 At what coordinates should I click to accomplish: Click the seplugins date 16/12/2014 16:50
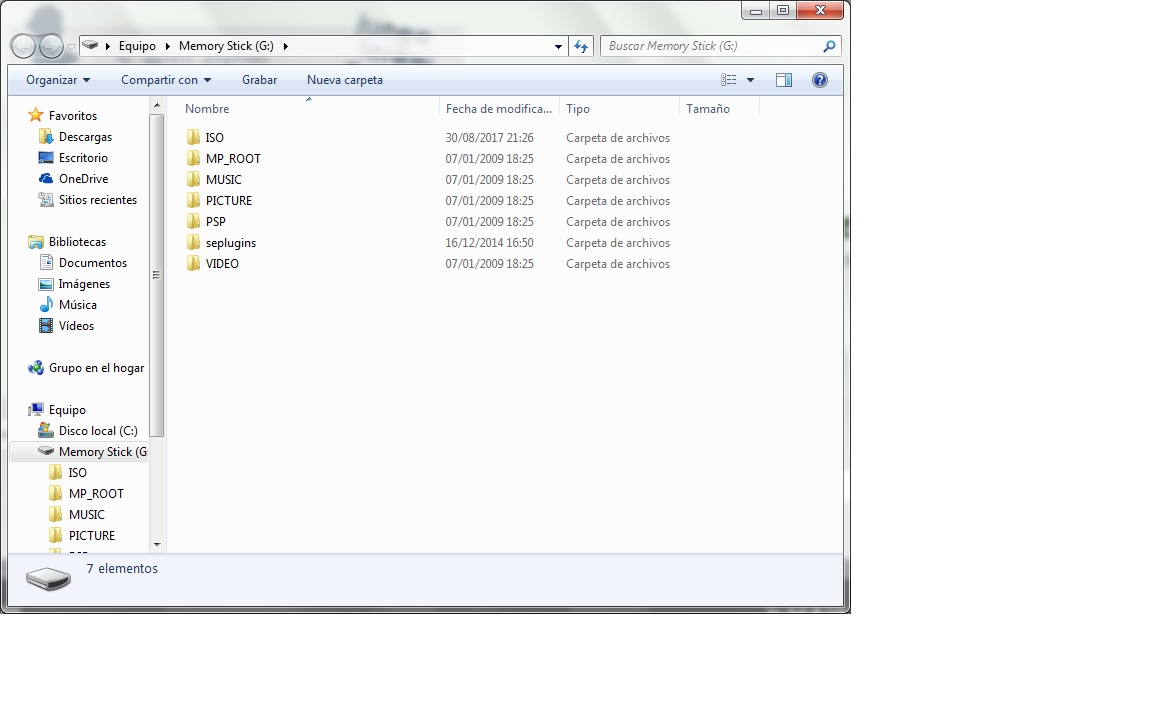pos(489,242)
